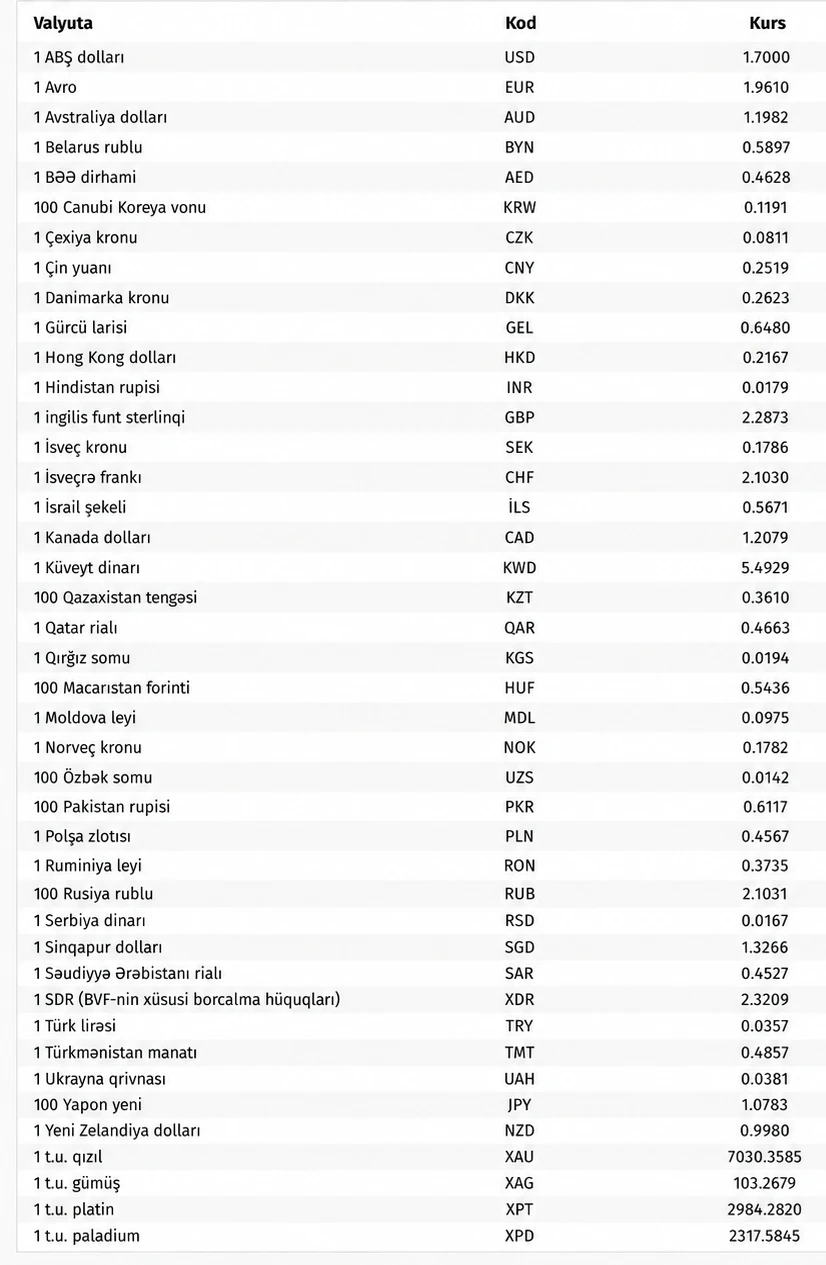Click the 100 Rusiya rublu entry
Screen dimensions: 826x1265
(x=93, y=893)
